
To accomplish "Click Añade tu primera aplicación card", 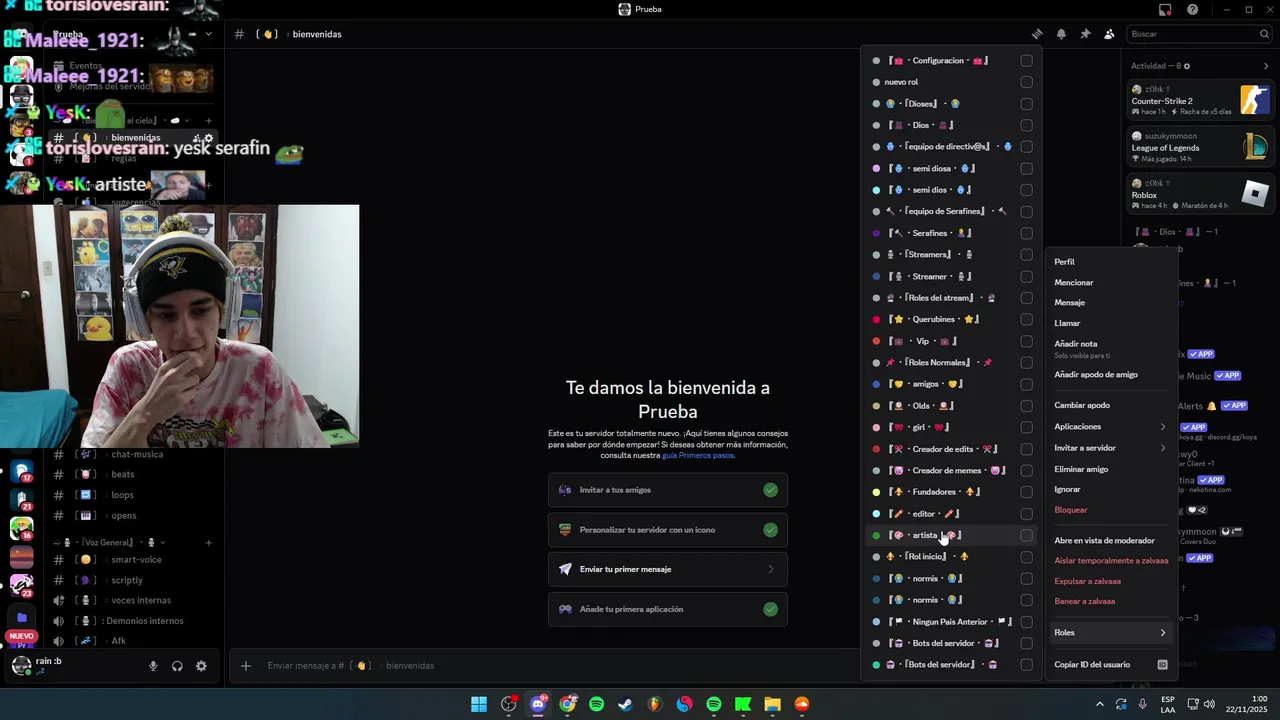I will click(668, 609).
